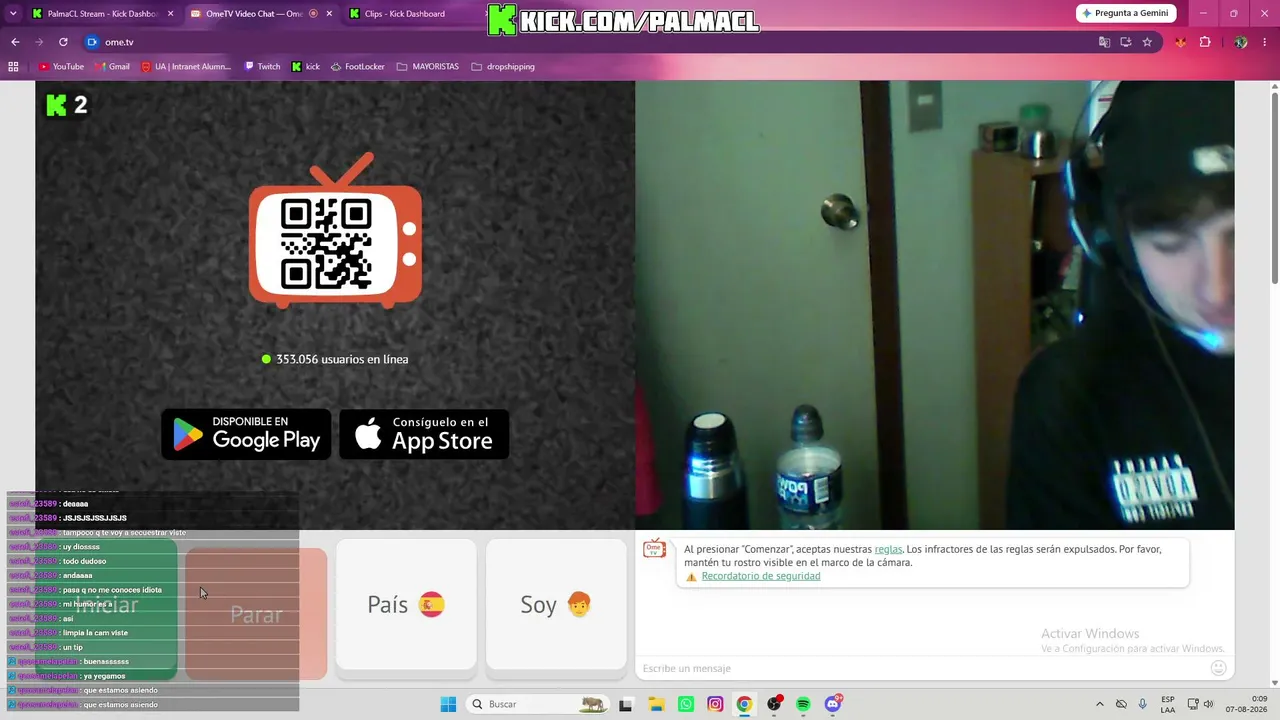
Task: View site info camera icon in address bar
Action: (x=92, y=42)
